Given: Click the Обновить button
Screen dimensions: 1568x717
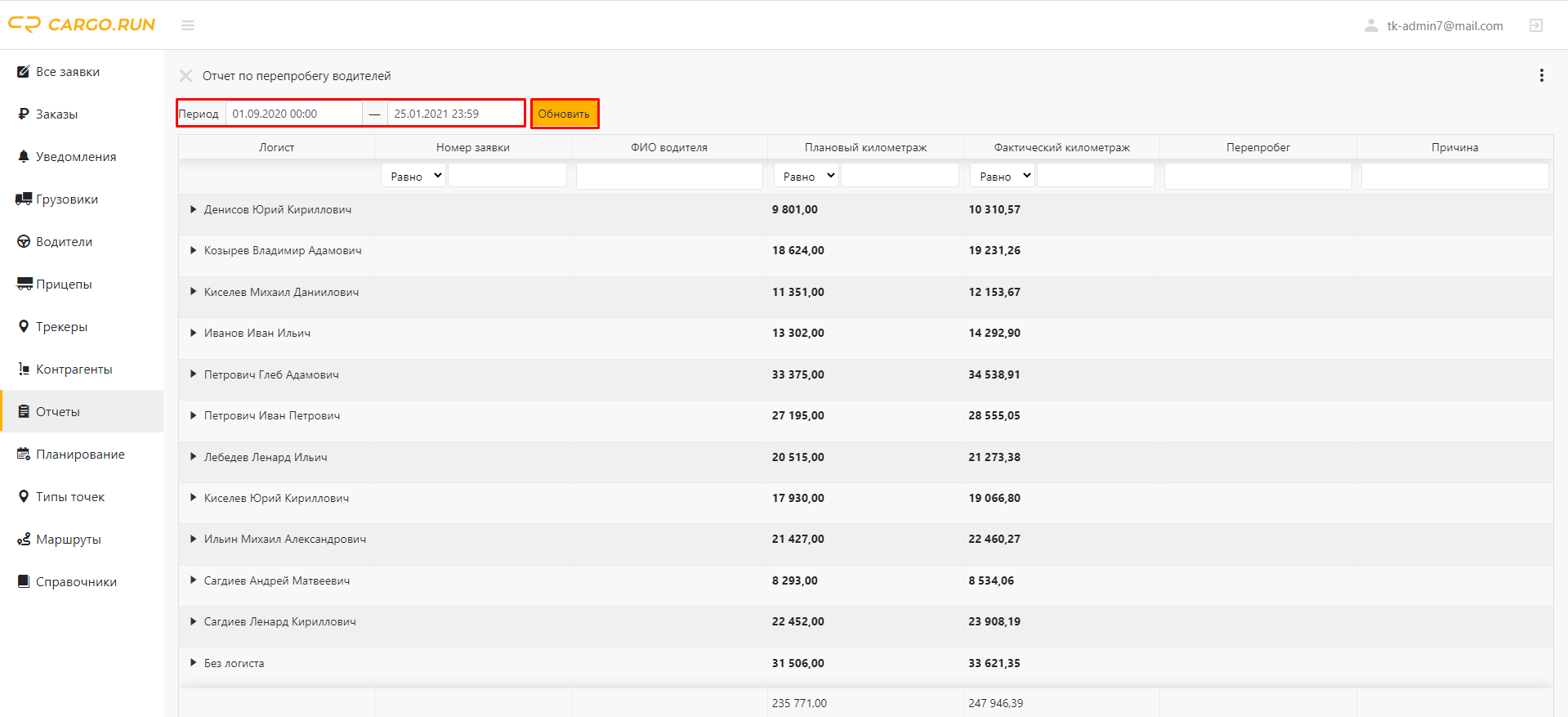Looking at the screenshot, I should 565,114.
